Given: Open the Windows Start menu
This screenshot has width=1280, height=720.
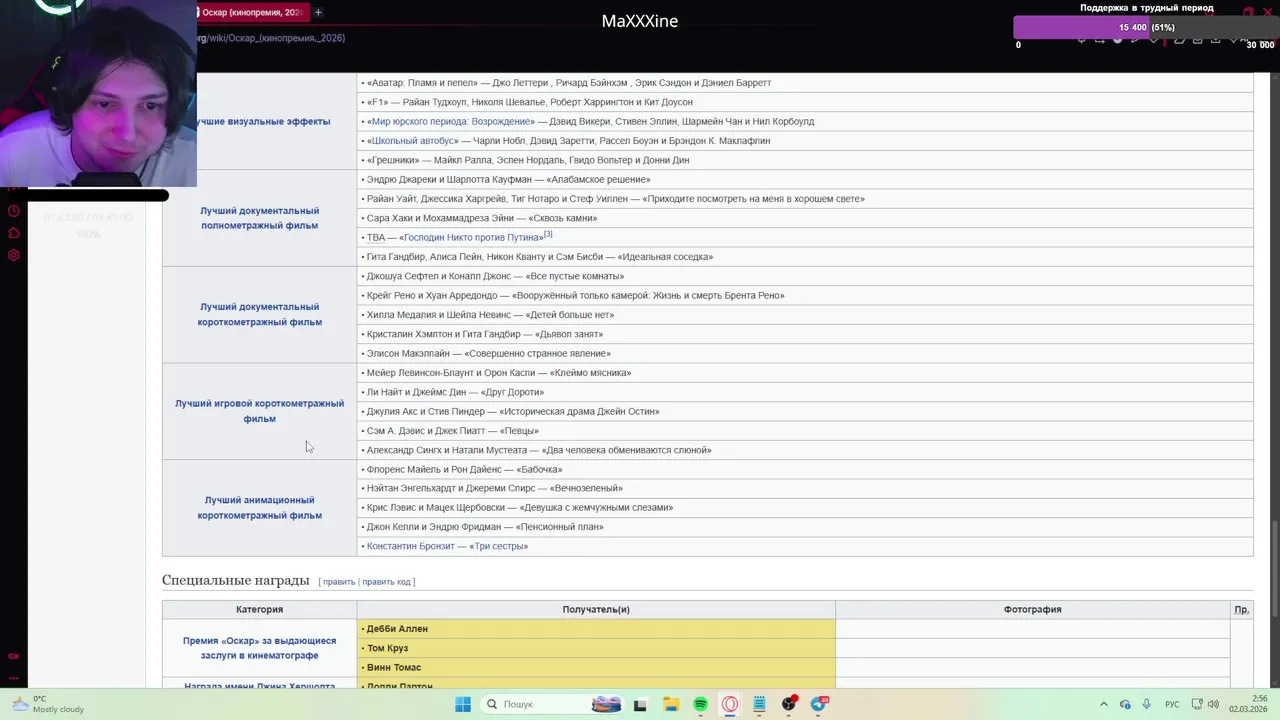Looking at the screenshot, I should 463,704.
